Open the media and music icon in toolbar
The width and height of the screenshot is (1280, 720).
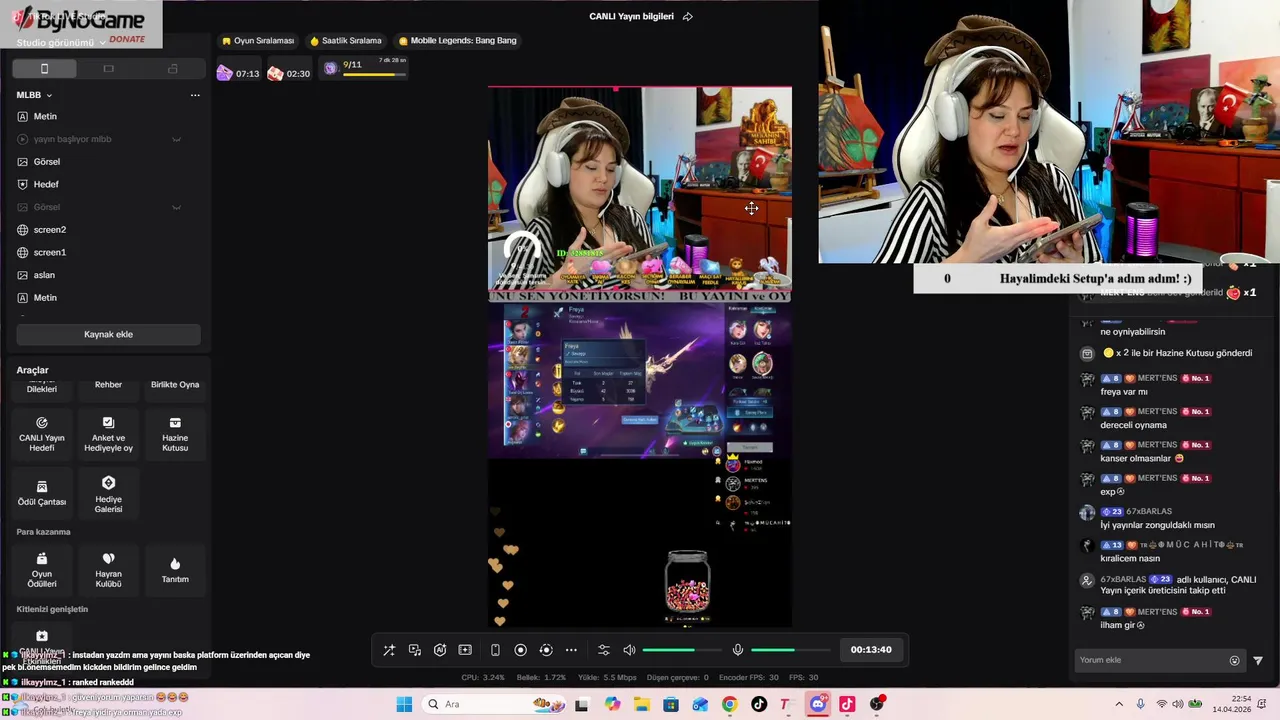(x=415, y=650)
